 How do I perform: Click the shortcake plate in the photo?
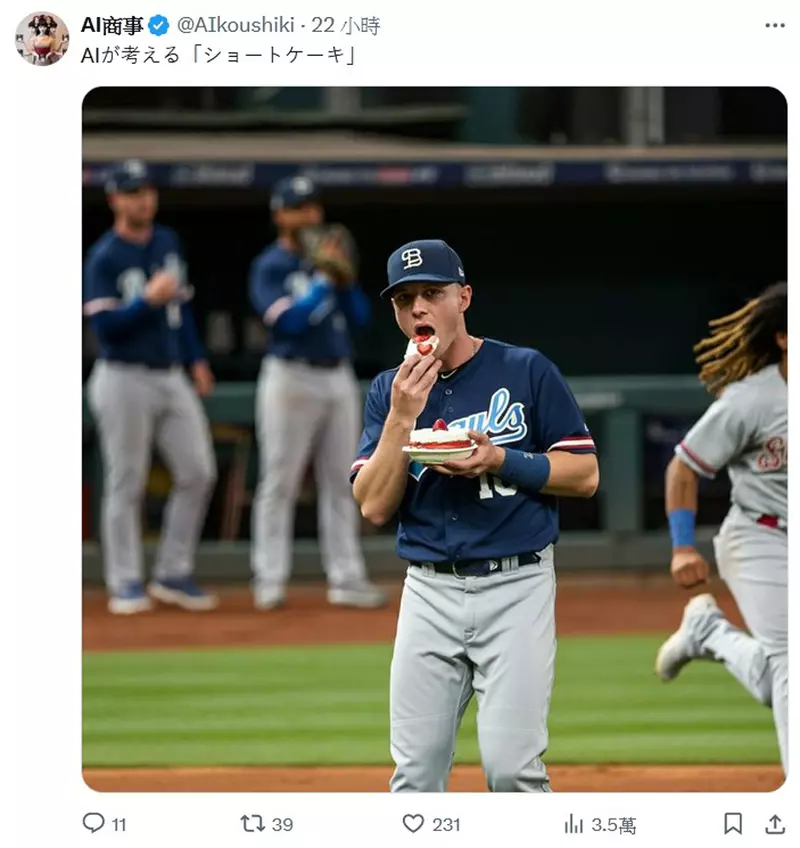coord(440,446)
